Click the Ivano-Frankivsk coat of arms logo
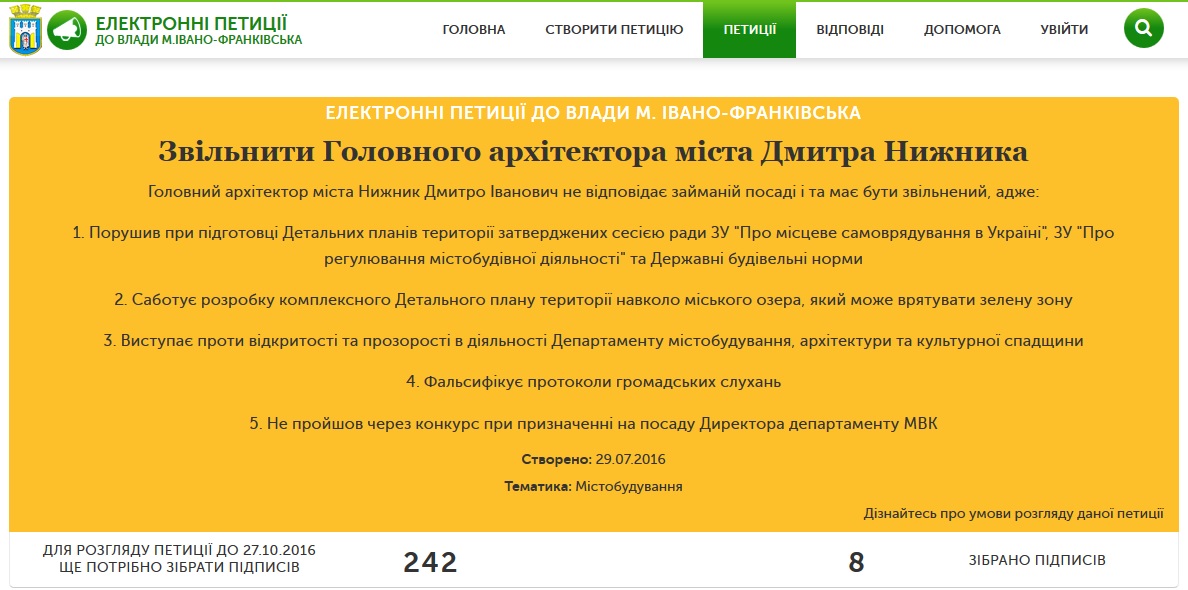The image size is (1188, 590). pyautogui.click(x=25, y=30)
